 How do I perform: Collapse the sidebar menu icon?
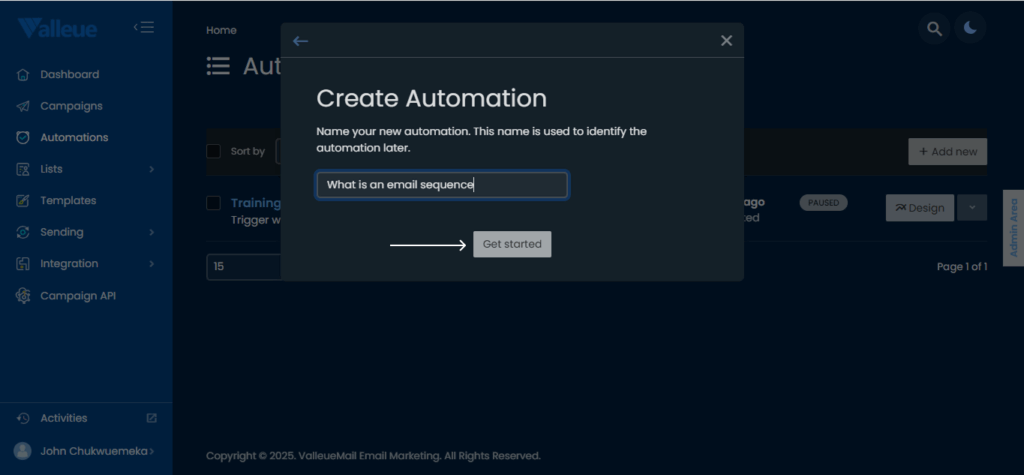144,27
